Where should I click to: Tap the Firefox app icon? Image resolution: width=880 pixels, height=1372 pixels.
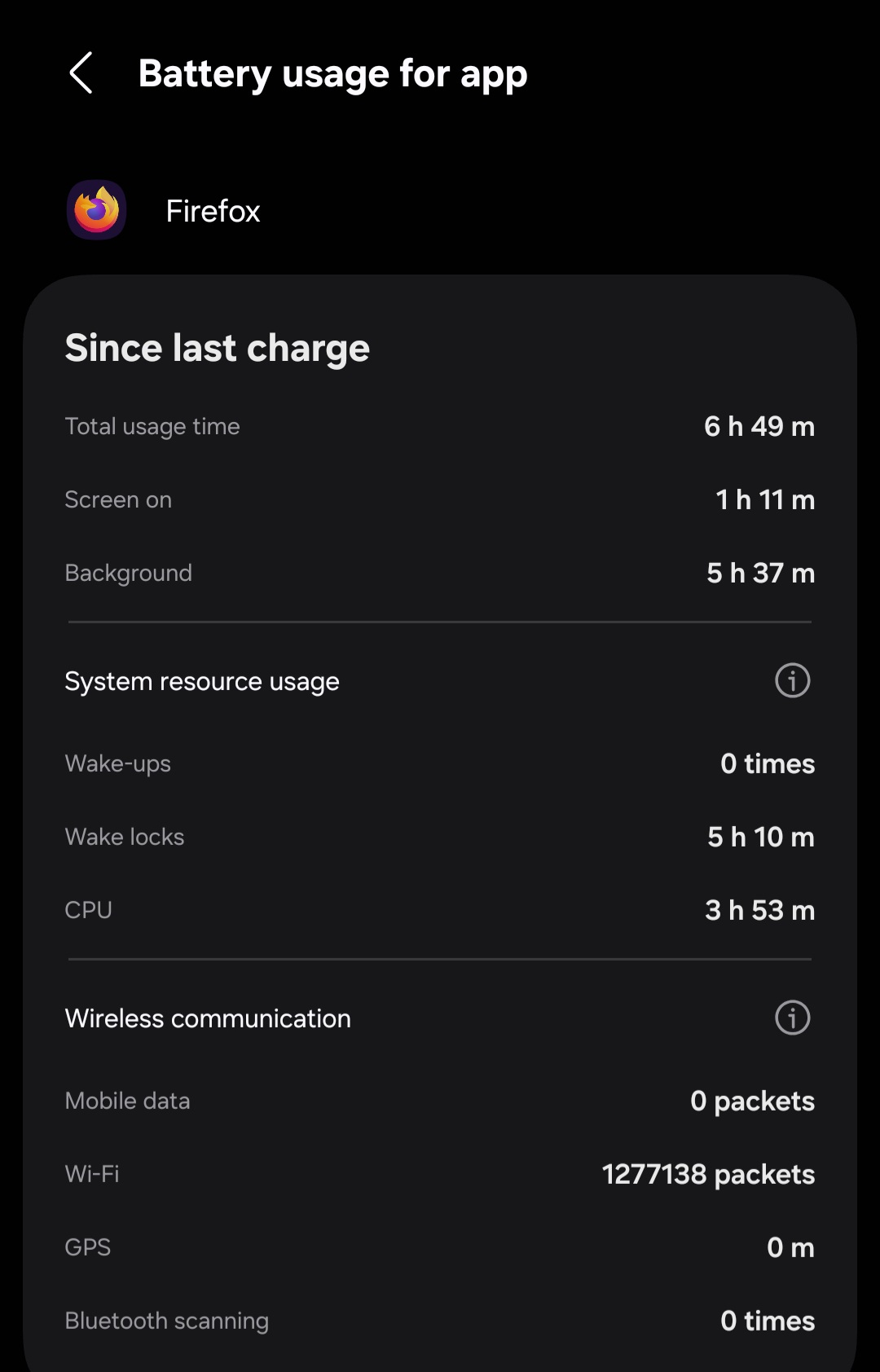click(x=96, y=210)
